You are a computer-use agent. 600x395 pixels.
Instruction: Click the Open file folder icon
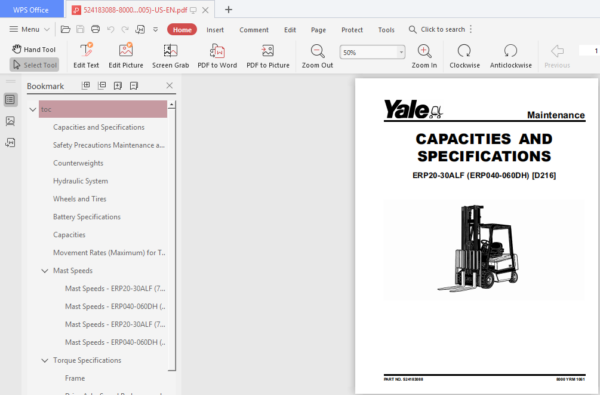pos(65,29)
